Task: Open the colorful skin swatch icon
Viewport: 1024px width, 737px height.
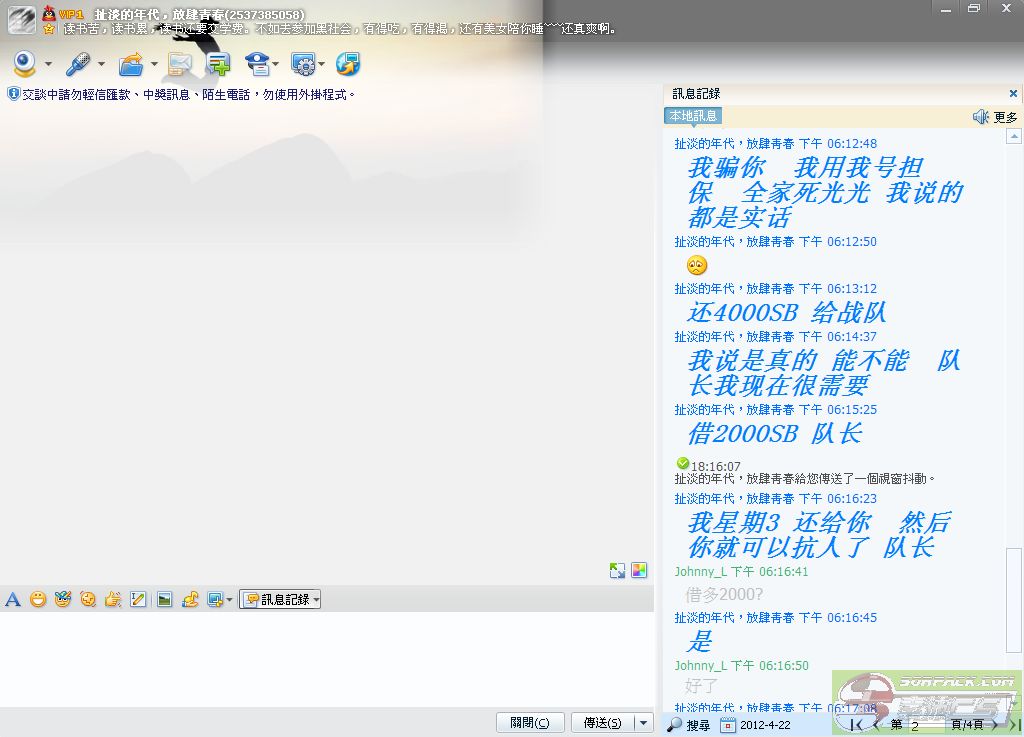Action: pos(639,571)
